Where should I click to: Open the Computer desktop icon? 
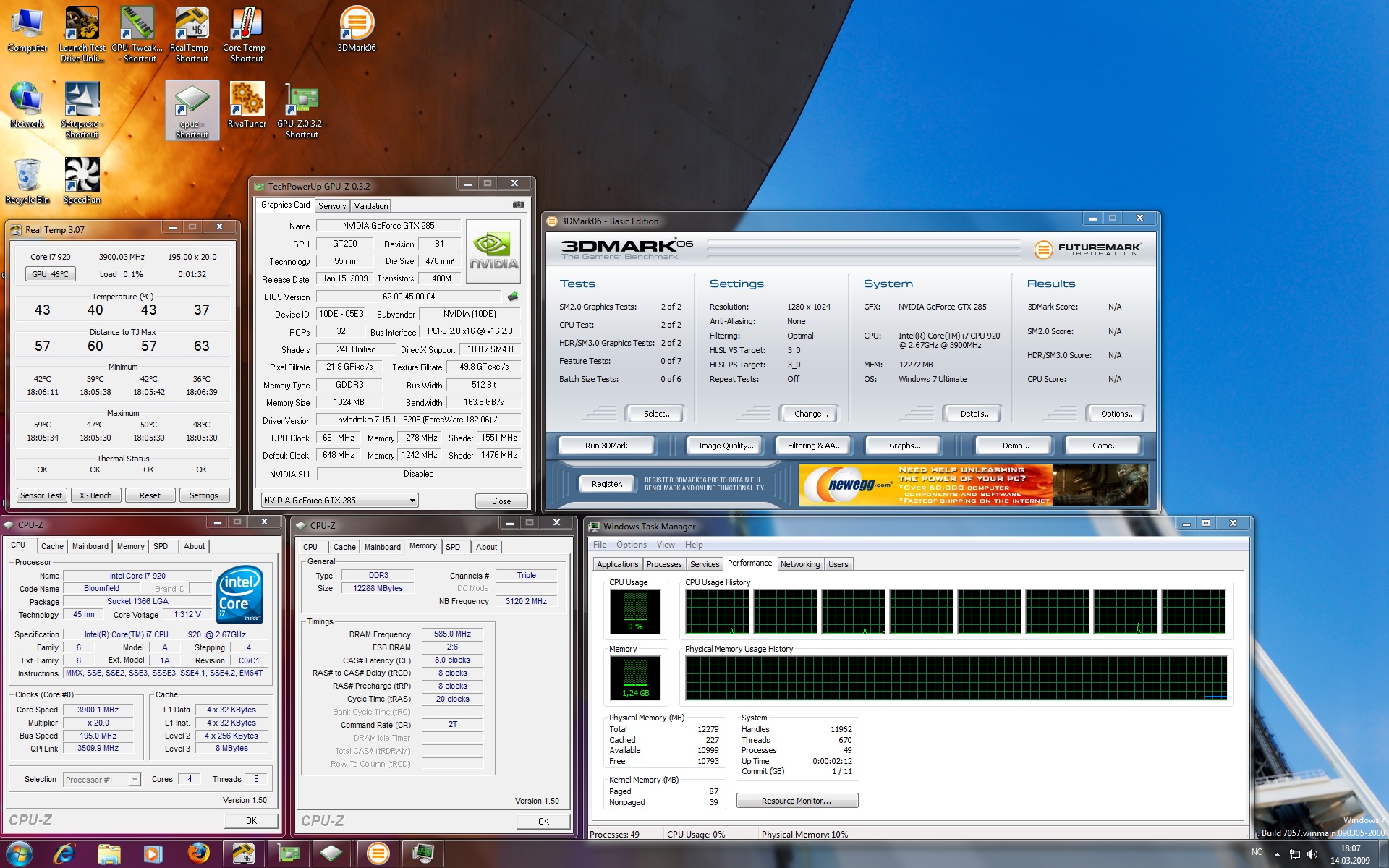pos(27,30)
